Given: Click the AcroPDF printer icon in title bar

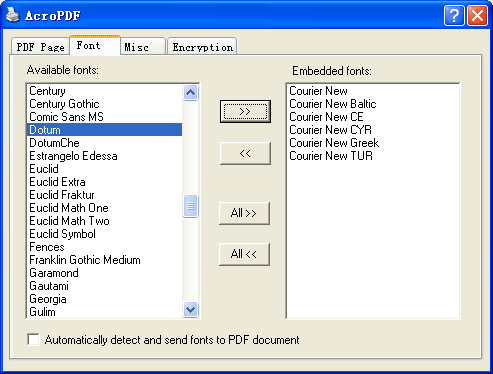Looking at the screenshot, I should click(13, 15).
